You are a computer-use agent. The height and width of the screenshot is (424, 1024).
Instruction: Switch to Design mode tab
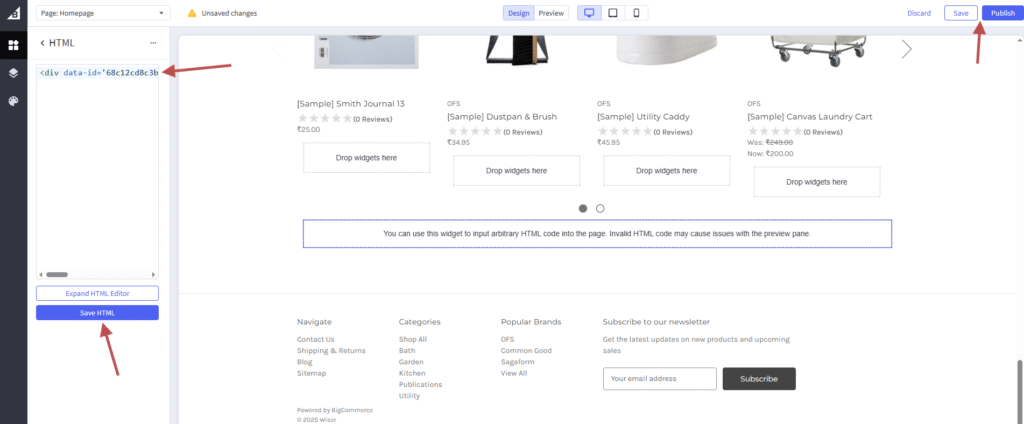519,13
